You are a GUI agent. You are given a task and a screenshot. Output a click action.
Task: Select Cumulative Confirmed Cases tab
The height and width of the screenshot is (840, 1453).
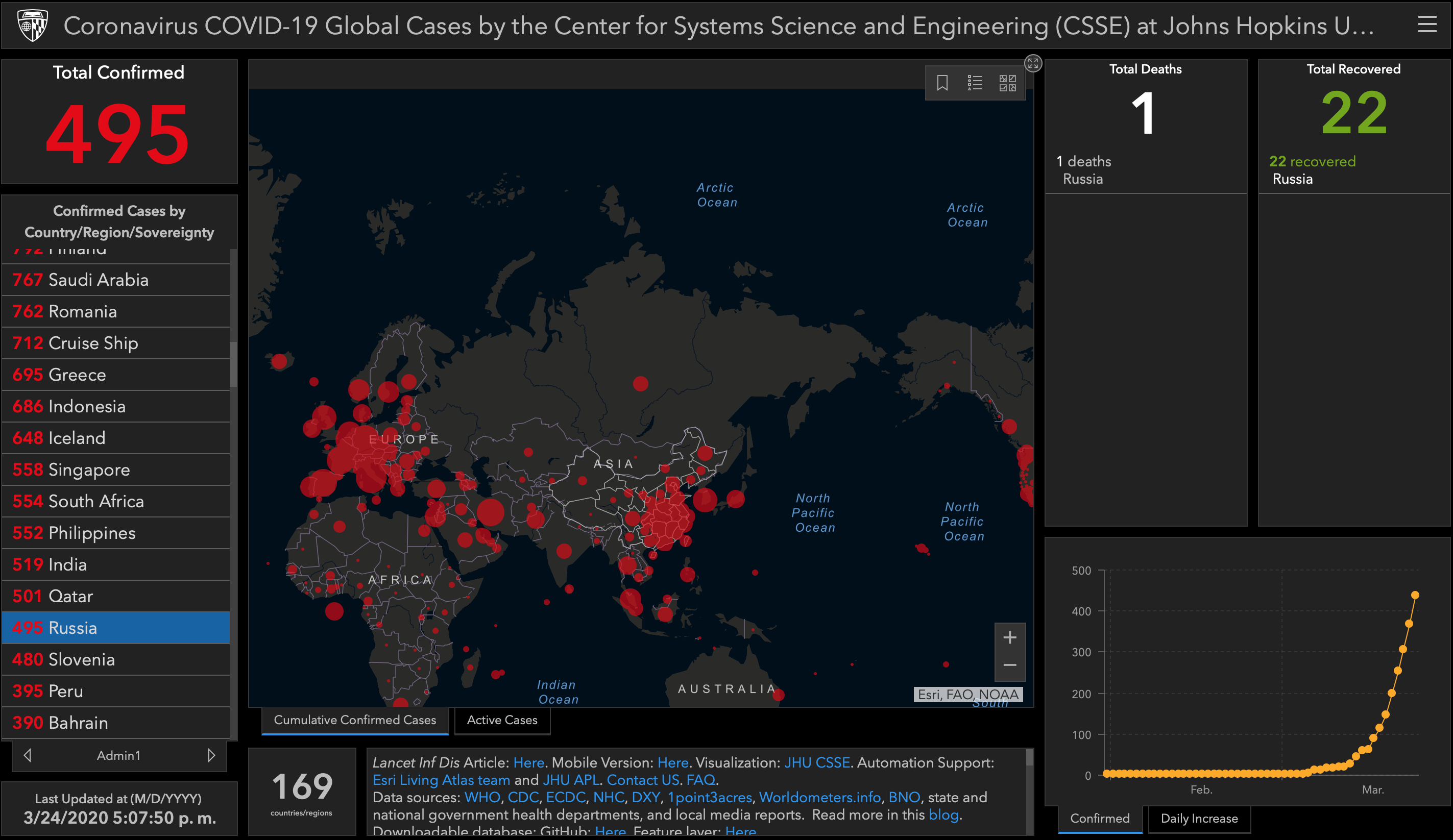[355, 720]
